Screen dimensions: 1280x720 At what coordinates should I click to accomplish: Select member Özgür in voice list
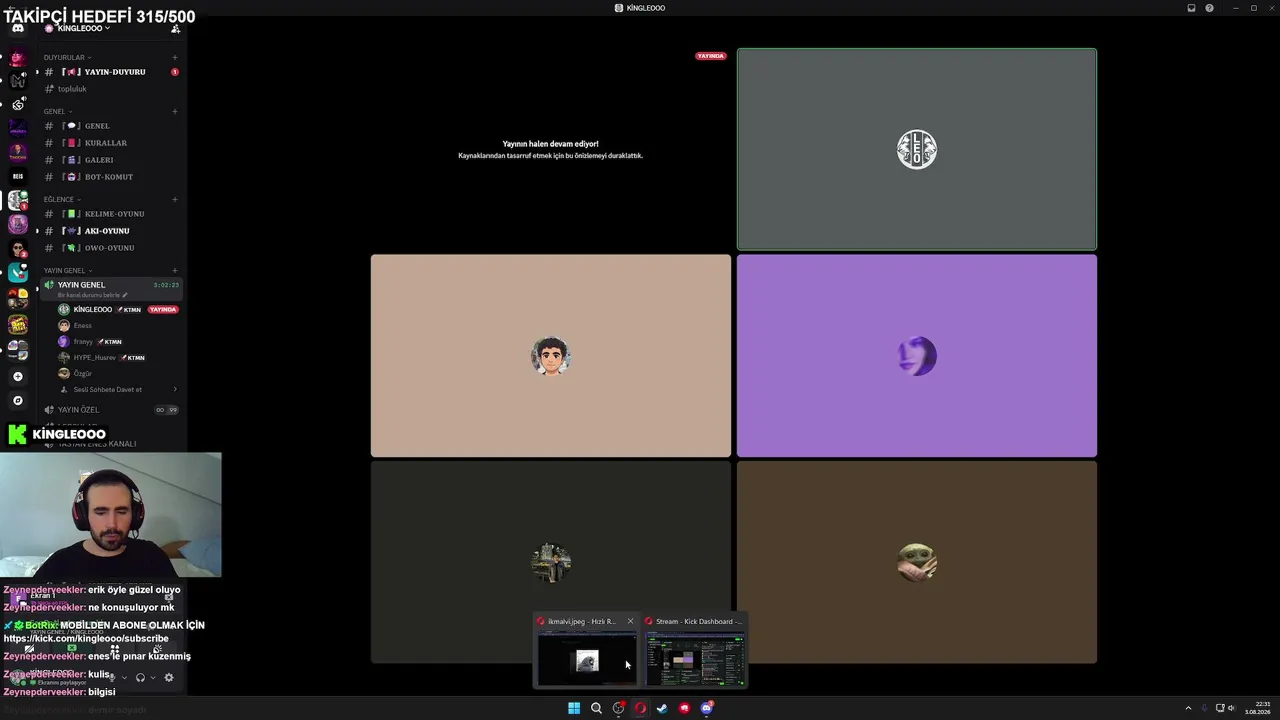coord(118,374)
